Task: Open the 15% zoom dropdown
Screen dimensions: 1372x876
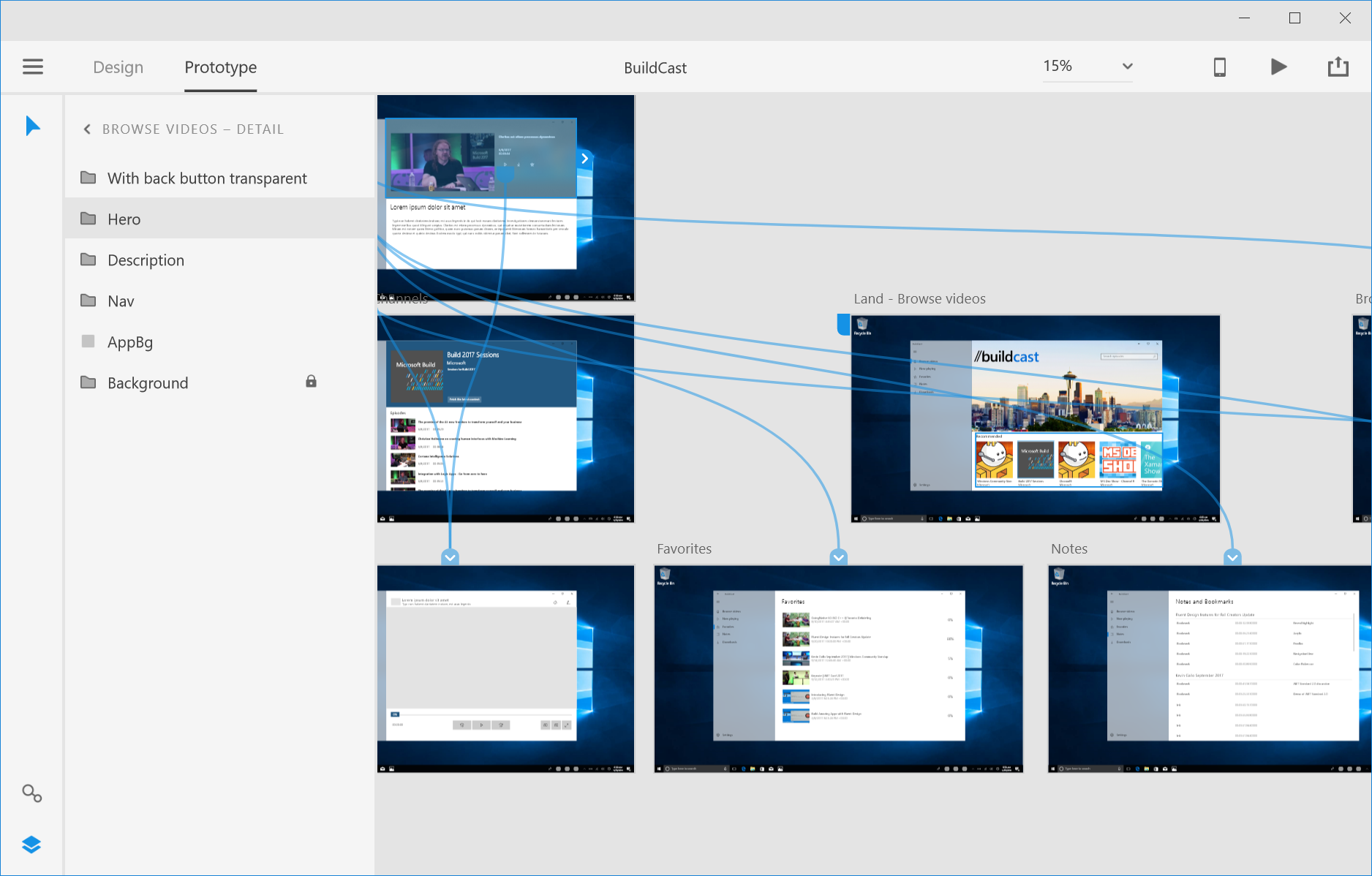Action: (x=1088, y=66)
